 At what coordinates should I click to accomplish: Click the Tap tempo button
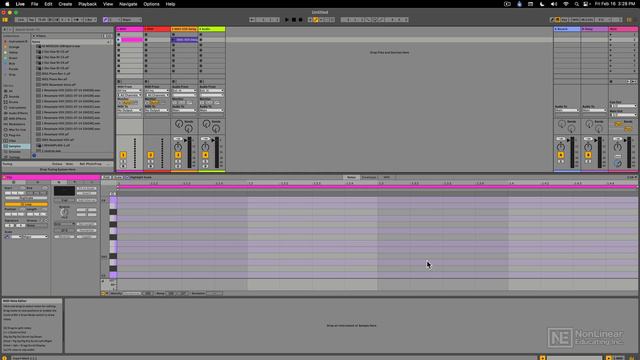pyautogui.click(x=31, y=20)
